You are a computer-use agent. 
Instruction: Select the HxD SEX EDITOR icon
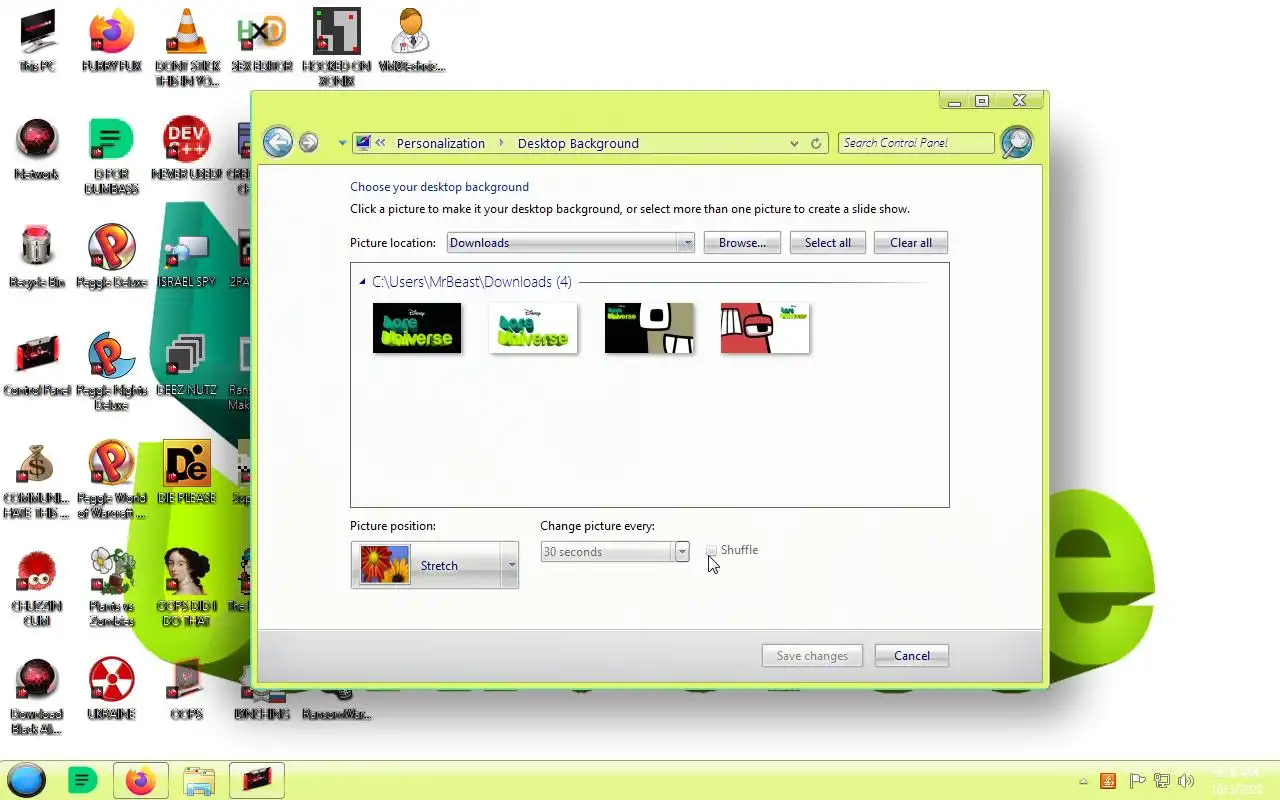coord(261,41)
